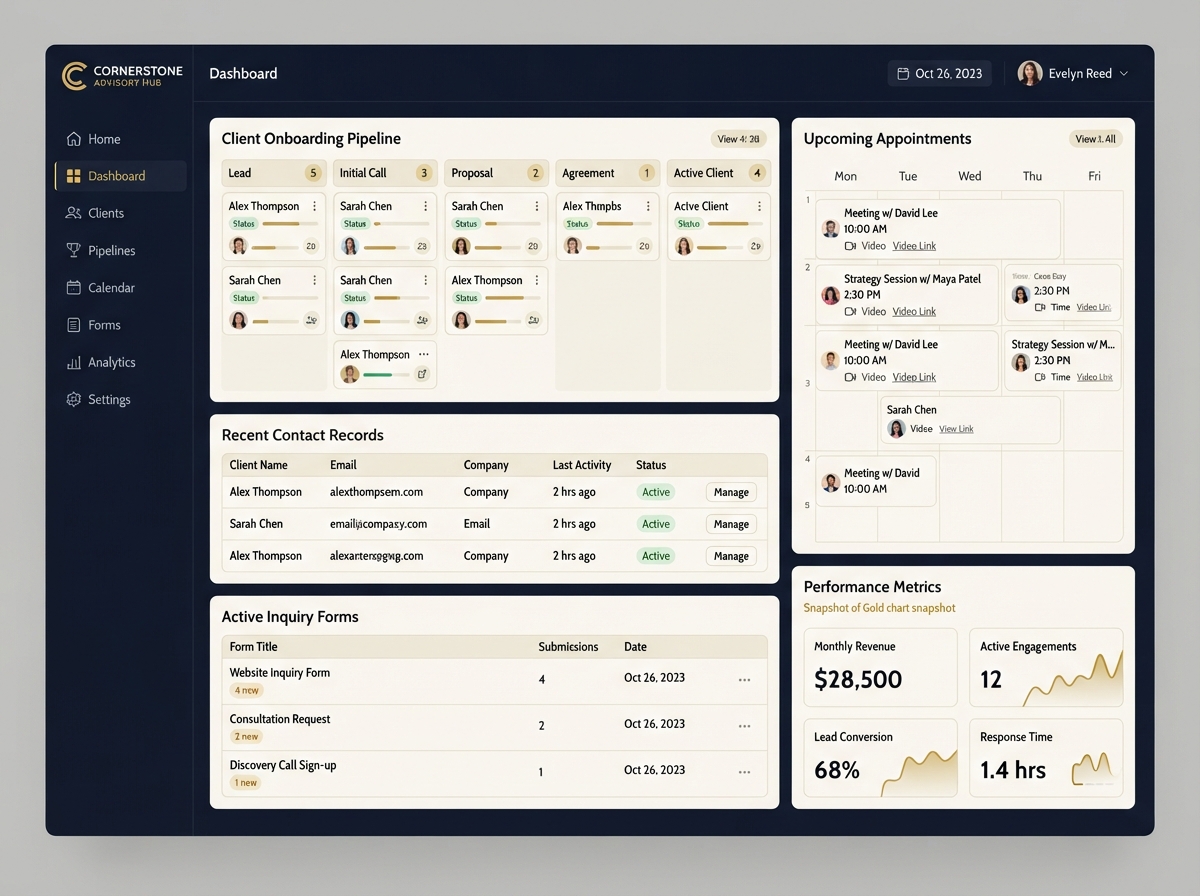Open more options for Discovery Call Sign-up
The width and height of the screenshot is (1200, 896).
[x=744, y=772]
